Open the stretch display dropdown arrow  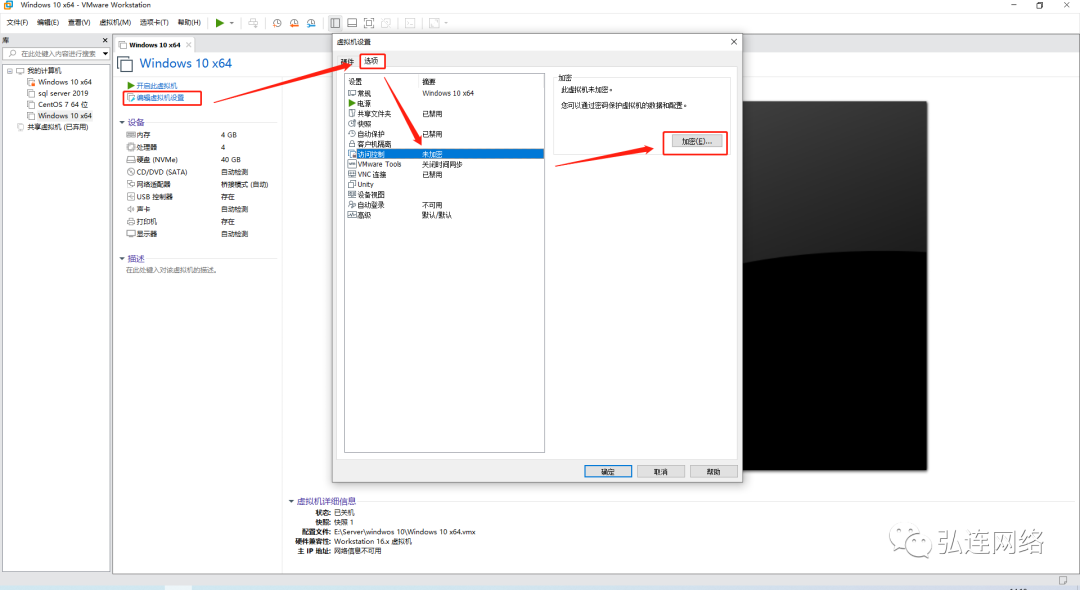[x=446, y=23]
